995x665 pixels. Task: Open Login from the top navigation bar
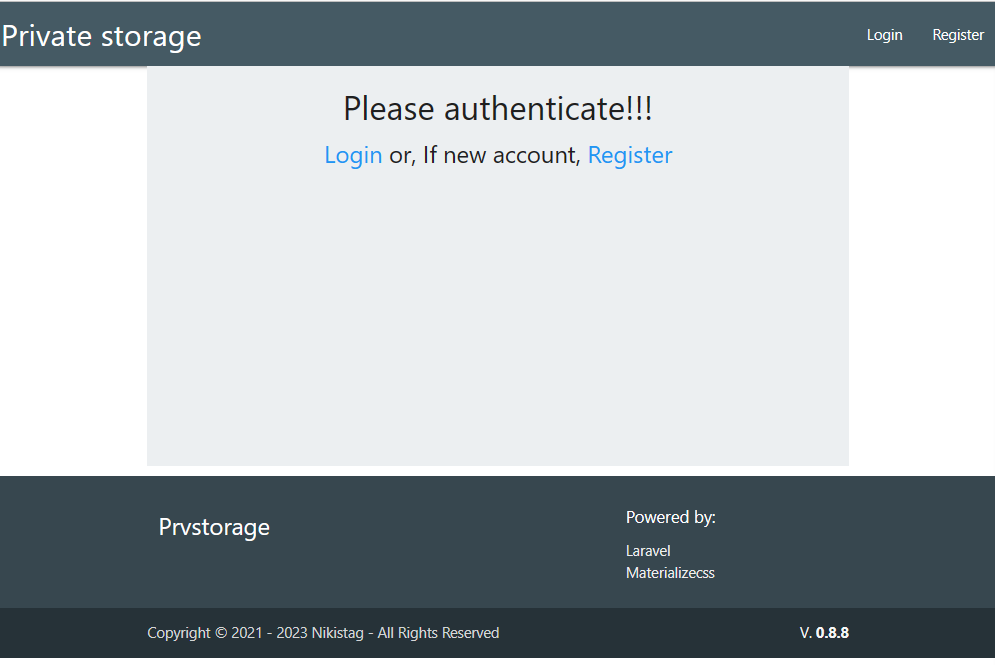pos(884,35)
